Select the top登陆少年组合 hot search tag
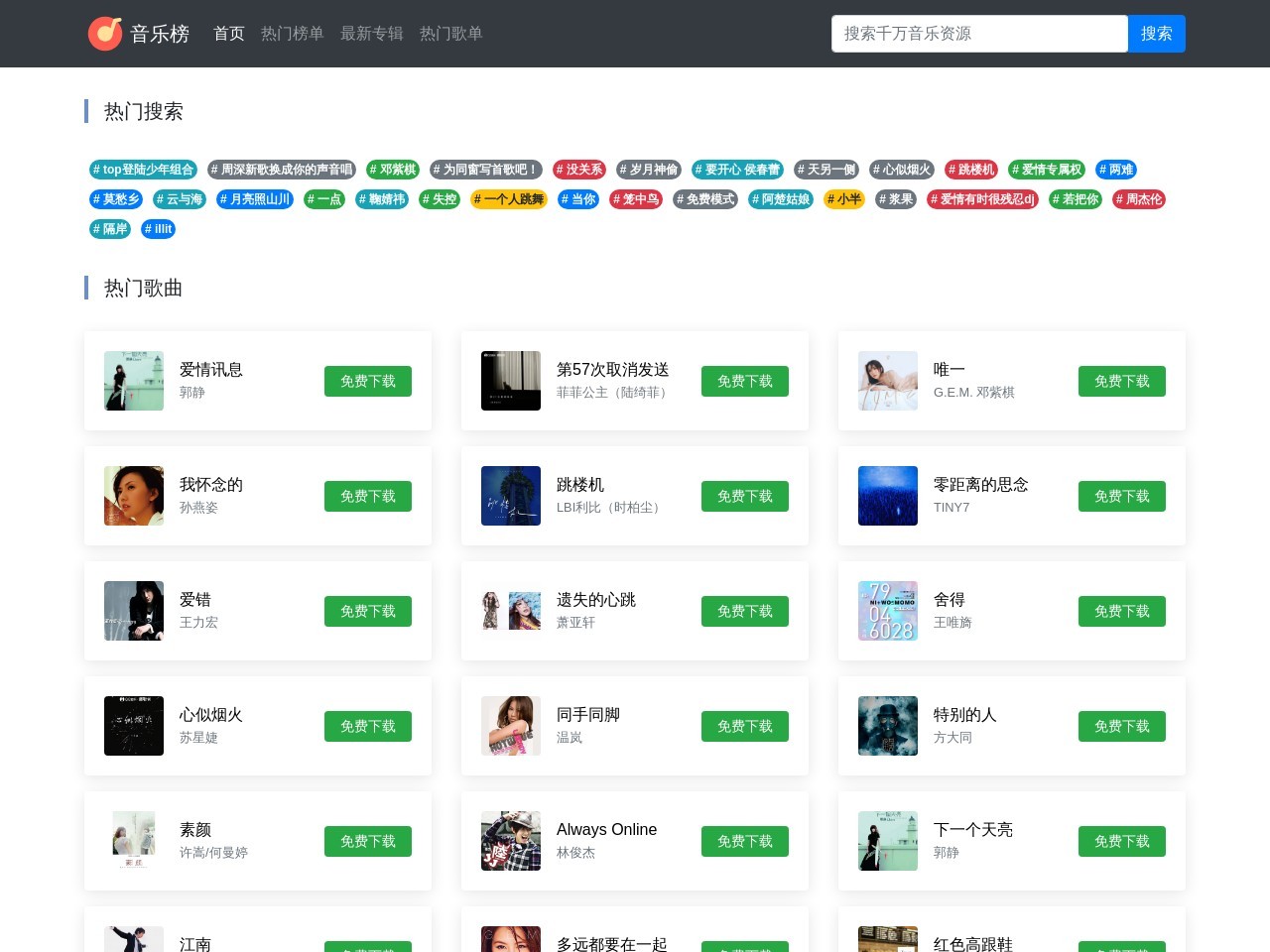 (143, 170)
